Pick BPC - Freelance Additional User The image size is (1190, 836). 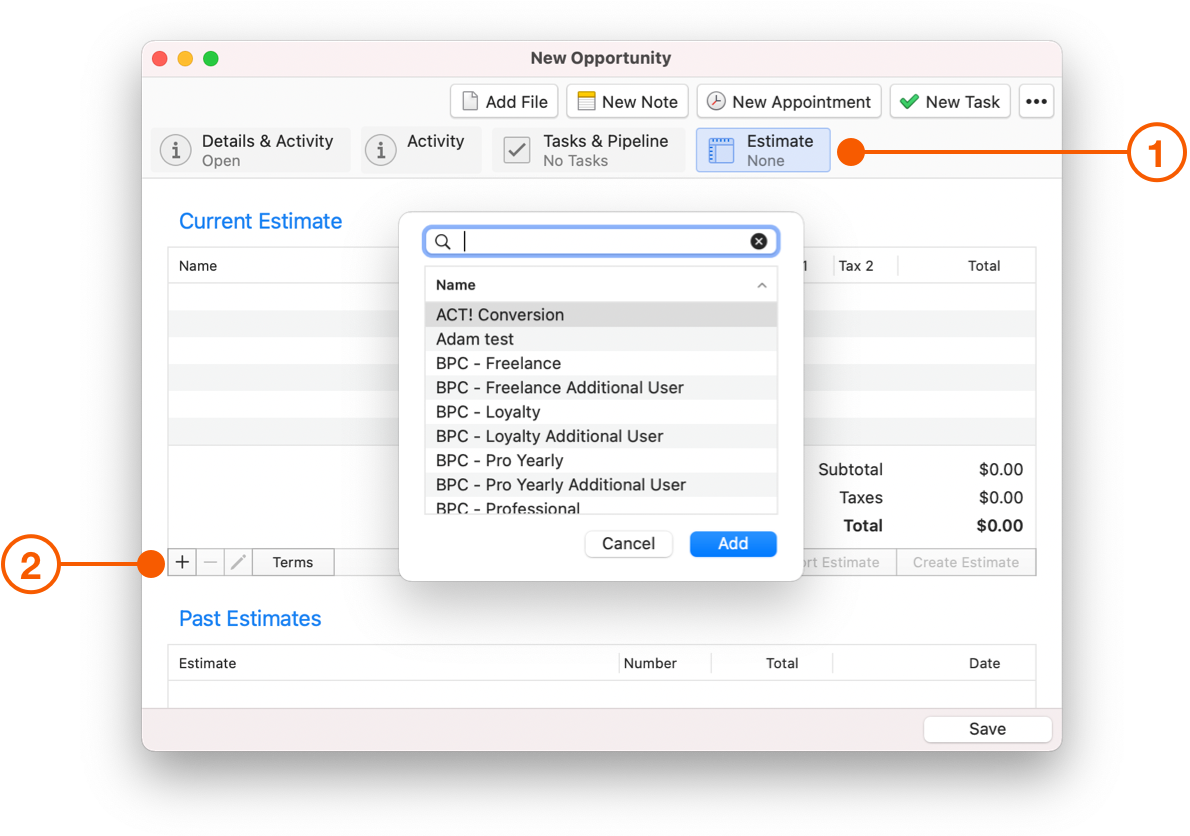[x=601, y=388]
